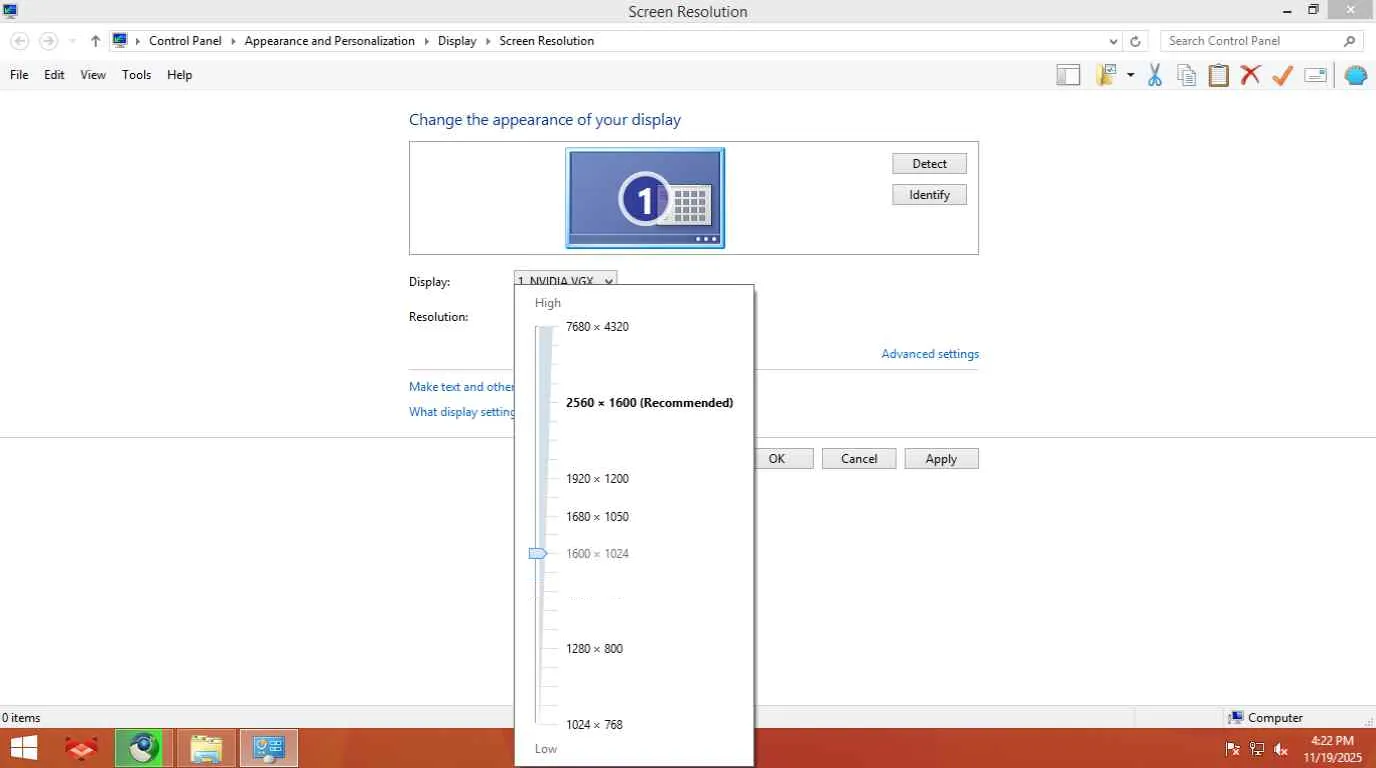
Task: Click the orange checkmark toolbar icon
Action: [x=1282, y=75]
